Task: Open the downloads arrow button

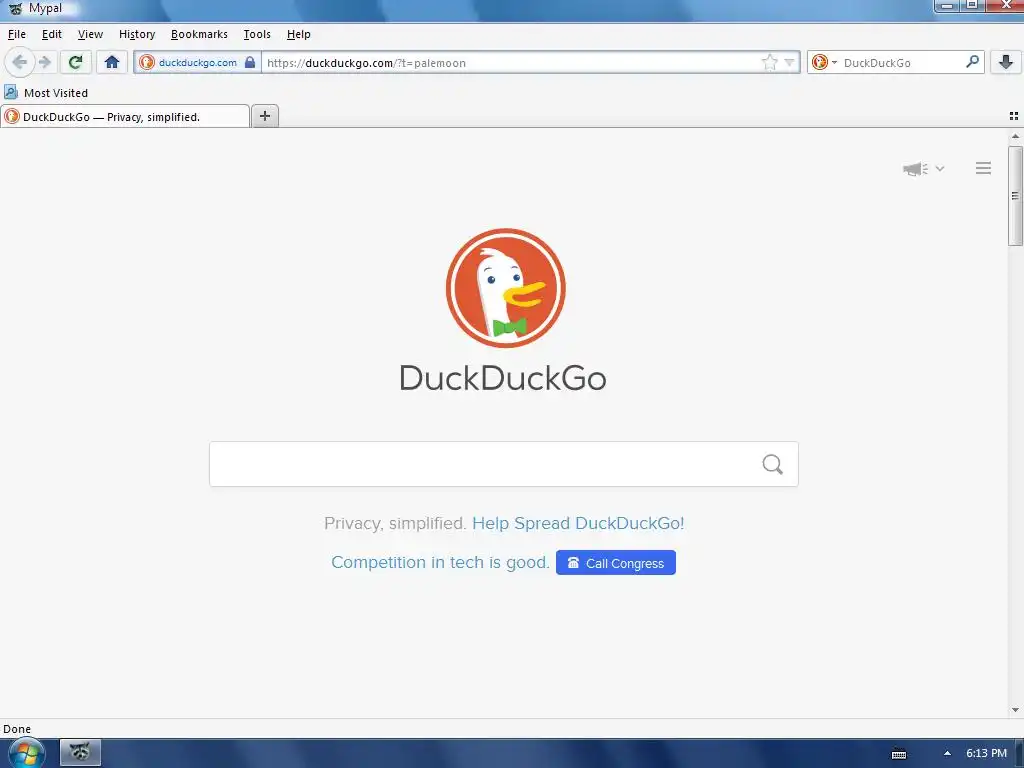Action: [1006, 63]
